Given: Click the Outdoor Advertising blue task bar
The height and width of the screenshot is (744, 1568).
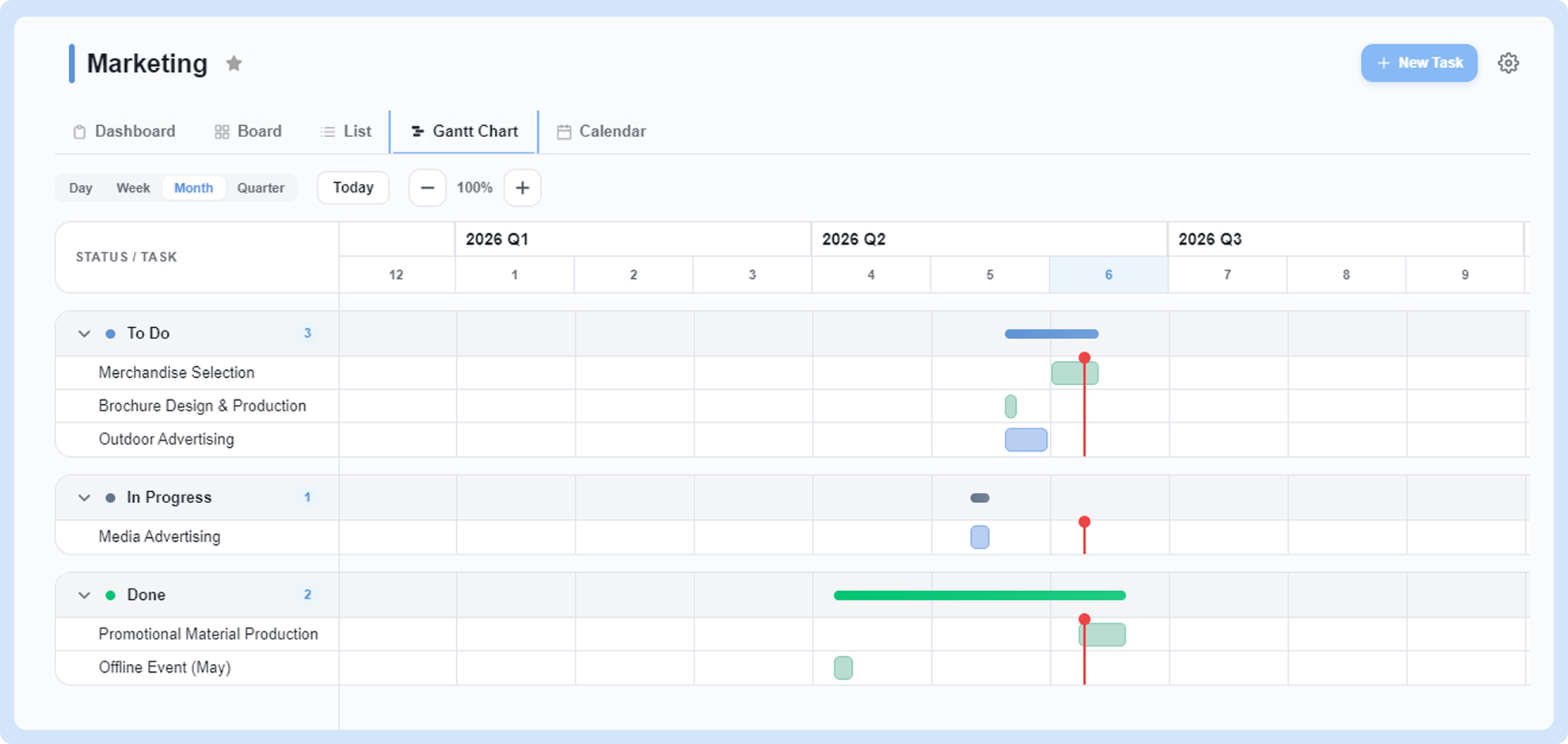Looking at the screenshot, I should [x=1026, y=440].
